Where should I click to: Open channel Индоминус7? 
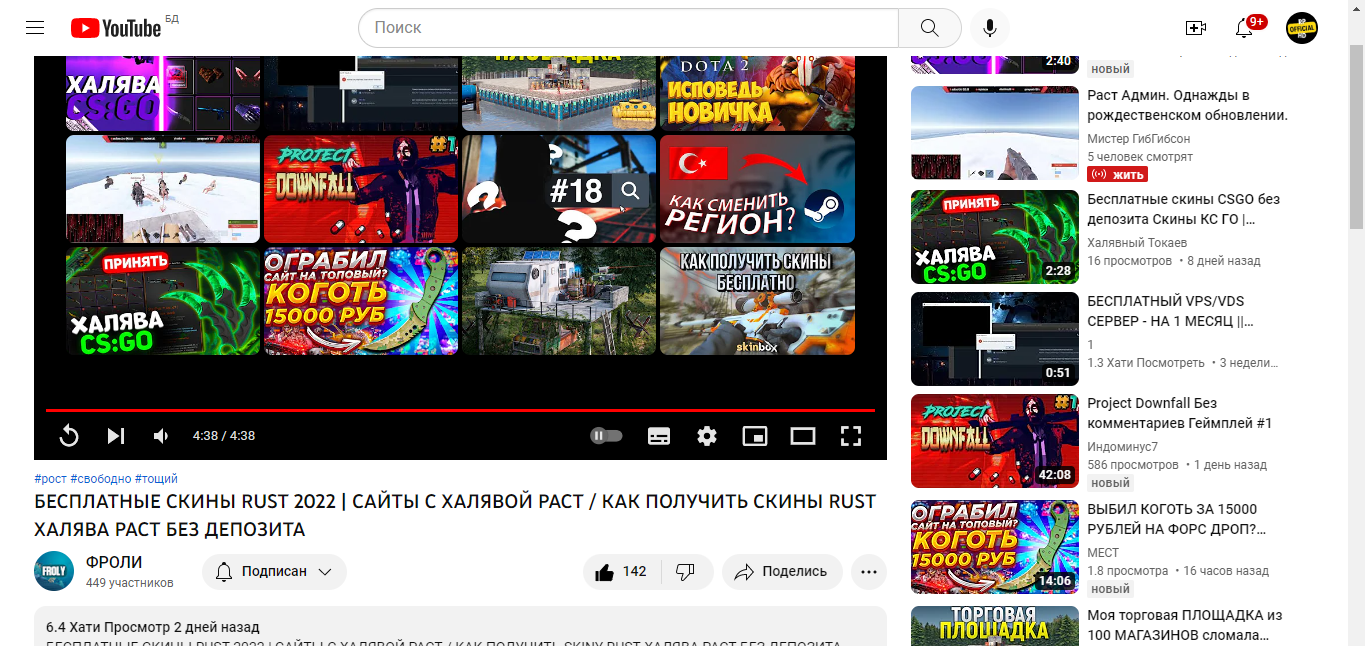[1122, 447]
